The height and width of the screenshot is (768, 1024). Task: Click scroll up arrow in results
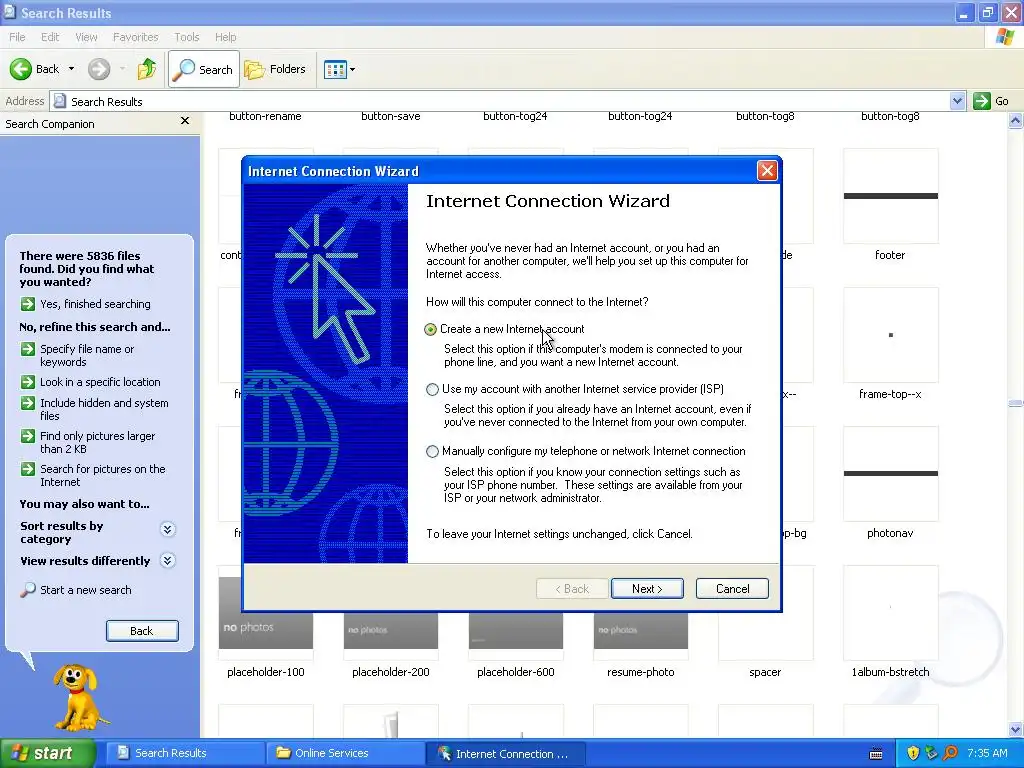[x=1015, y=120]
